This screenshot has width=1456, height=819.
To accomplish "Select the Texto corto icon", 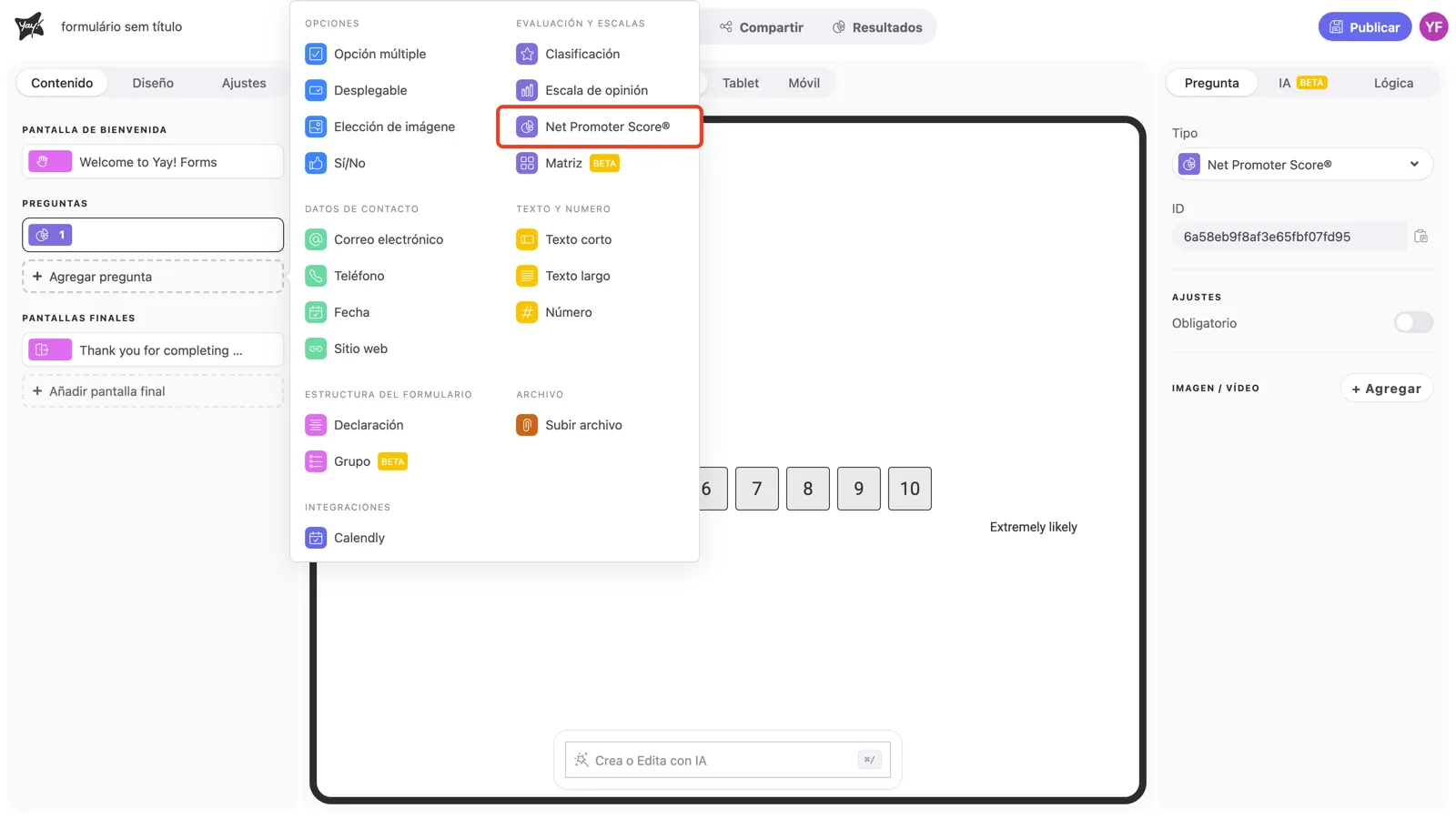I will click(527, 239).
